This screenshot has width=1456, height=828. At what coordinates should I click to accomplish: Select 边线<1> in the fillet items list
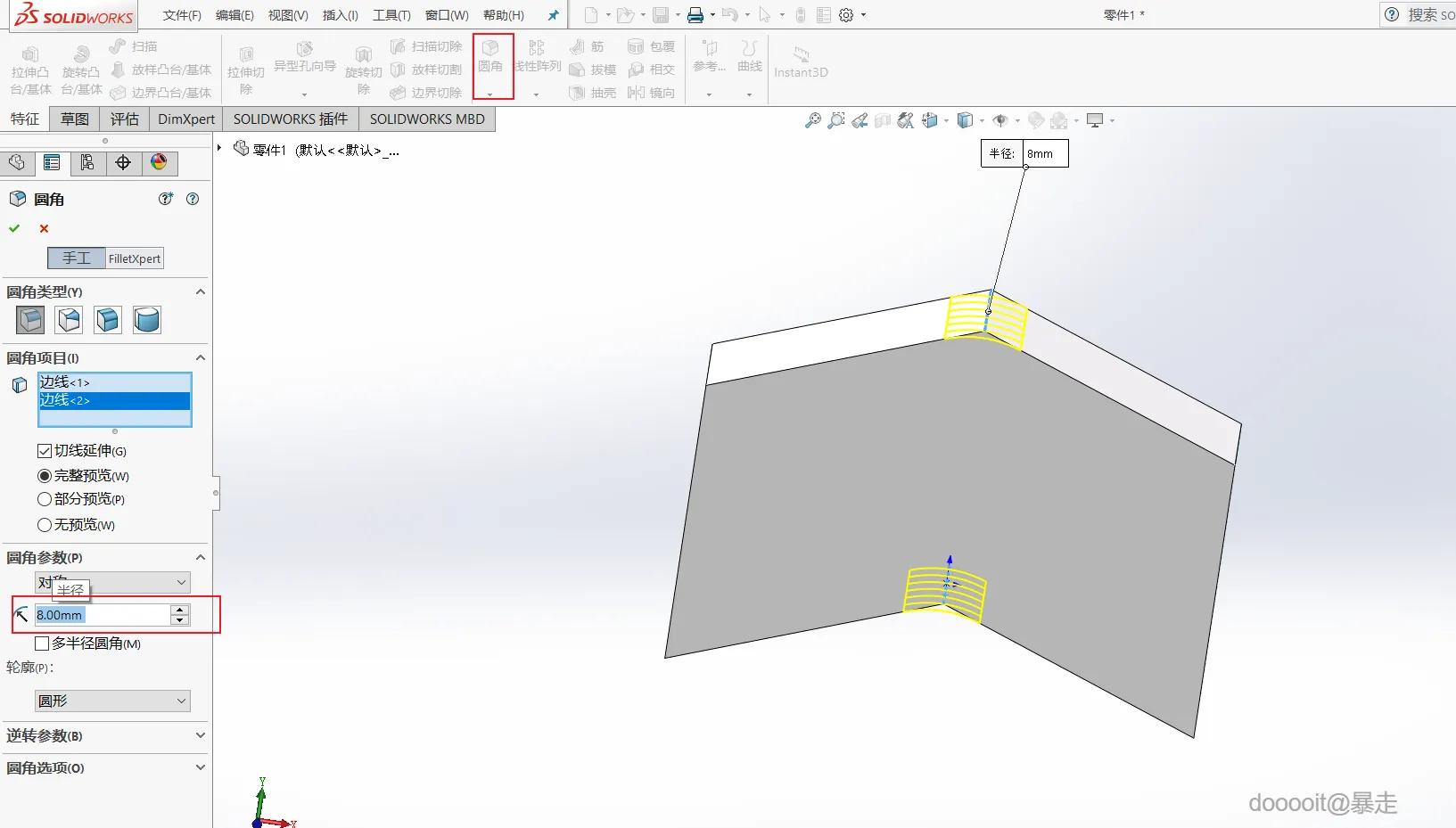pos(114,382)
